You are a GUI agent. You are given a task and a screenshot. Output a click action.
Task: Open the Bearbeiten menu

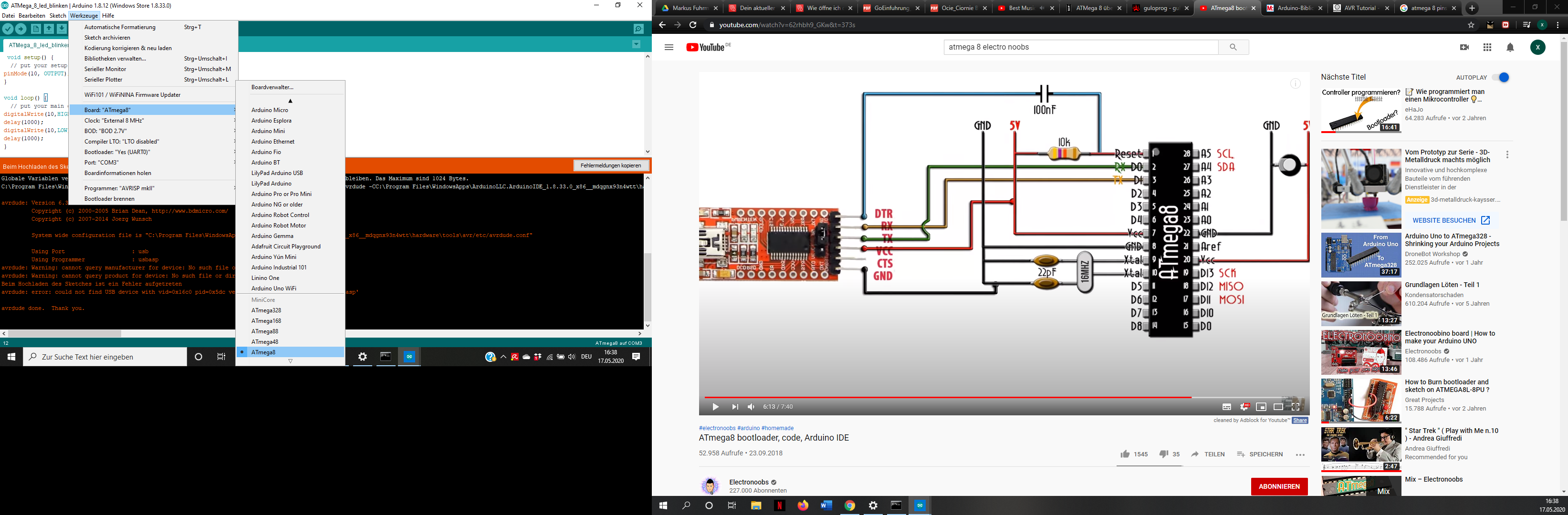[31, 16]
